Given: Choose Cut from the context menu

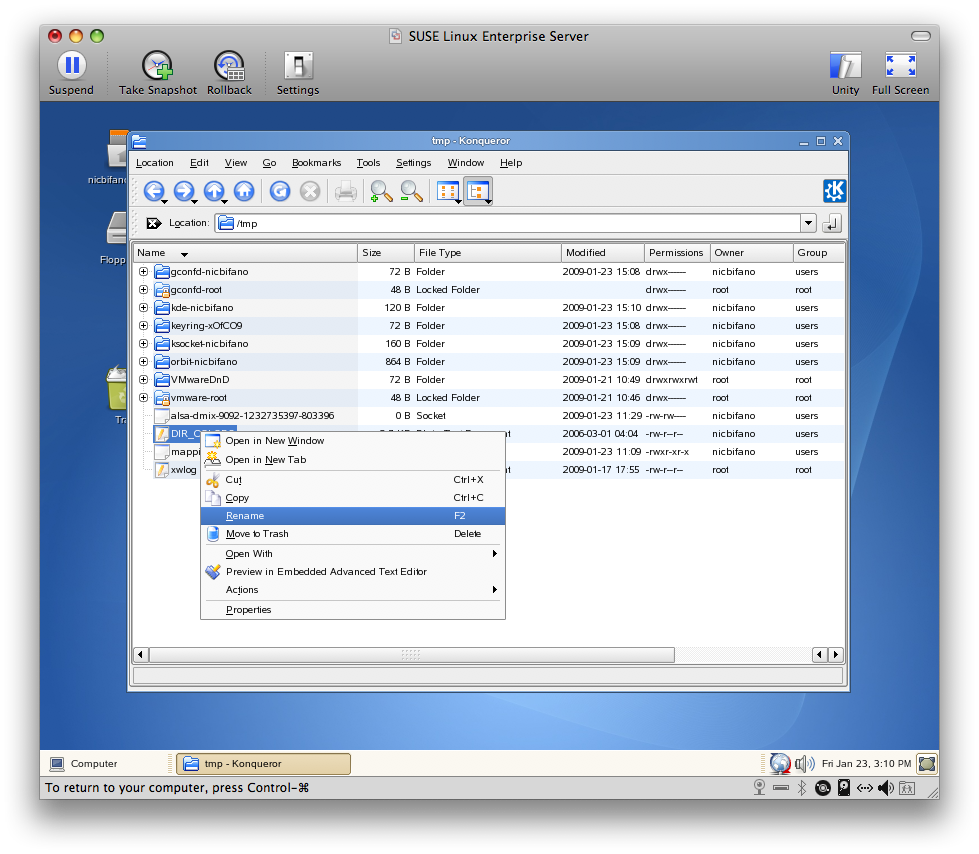Looking at the screenshot, I should pyautogui.click(x=353, y=479).
